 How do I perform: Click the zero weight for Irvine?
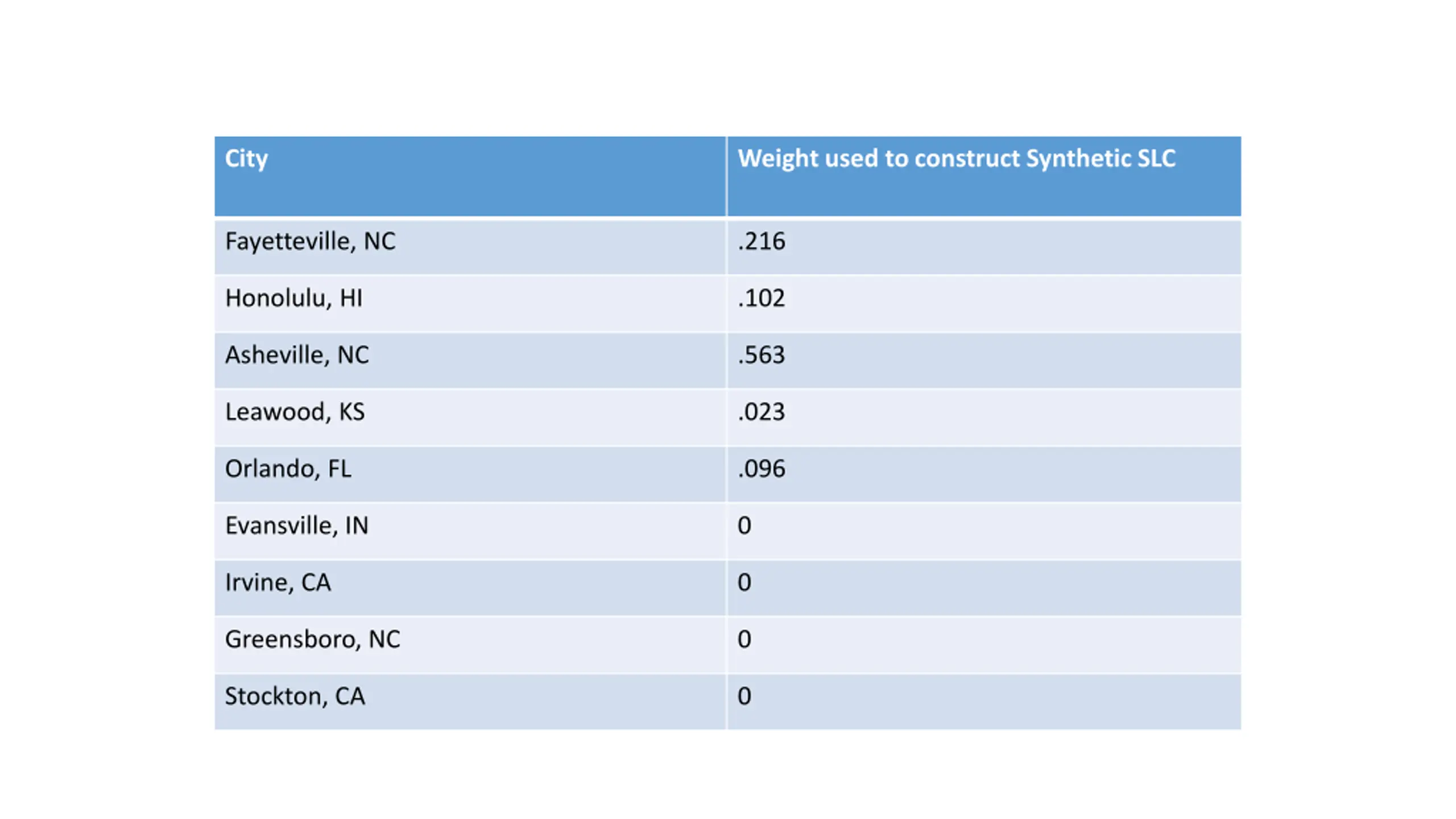tap(744, 582)
